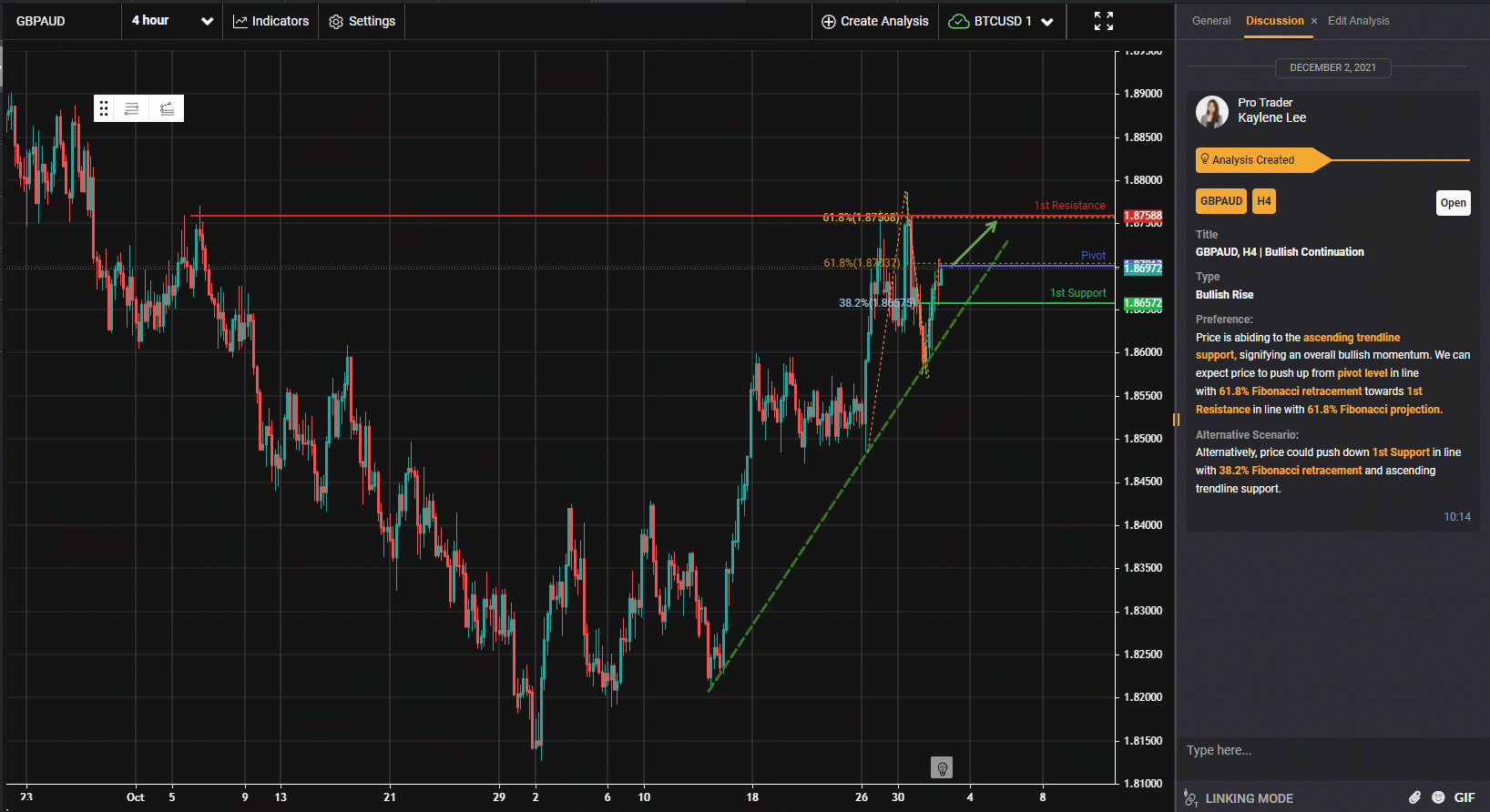1490x812 pixels.
Task: Click the '61.8% Fibonacci retracement' link
Action: pyautogui.click(x=1291, y=391)
